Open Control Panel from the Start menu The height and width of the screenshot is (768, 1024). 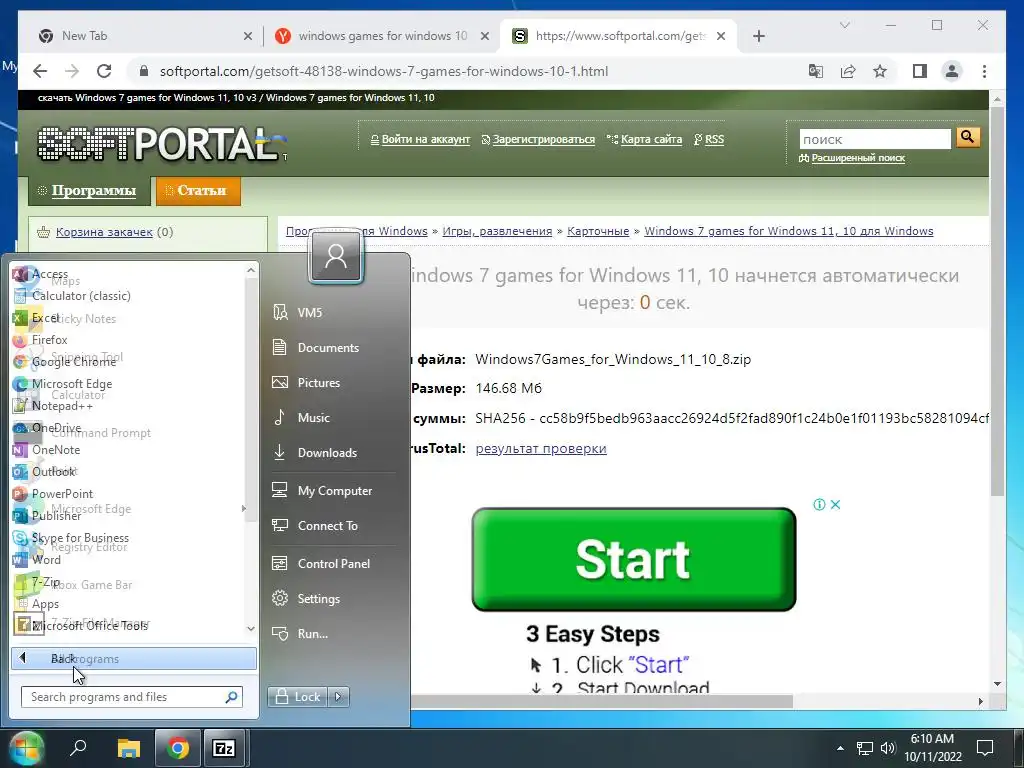pos(334,564)
